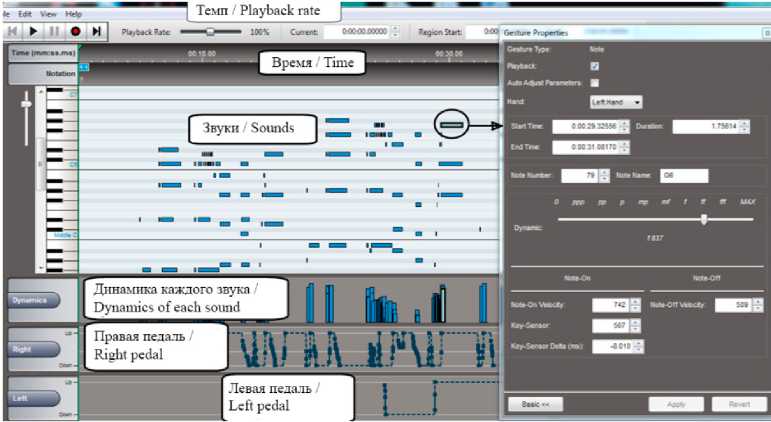Click the highlighted dynamics bar
This screenshot has width=771, height=422.
click(x=443, y=304)
